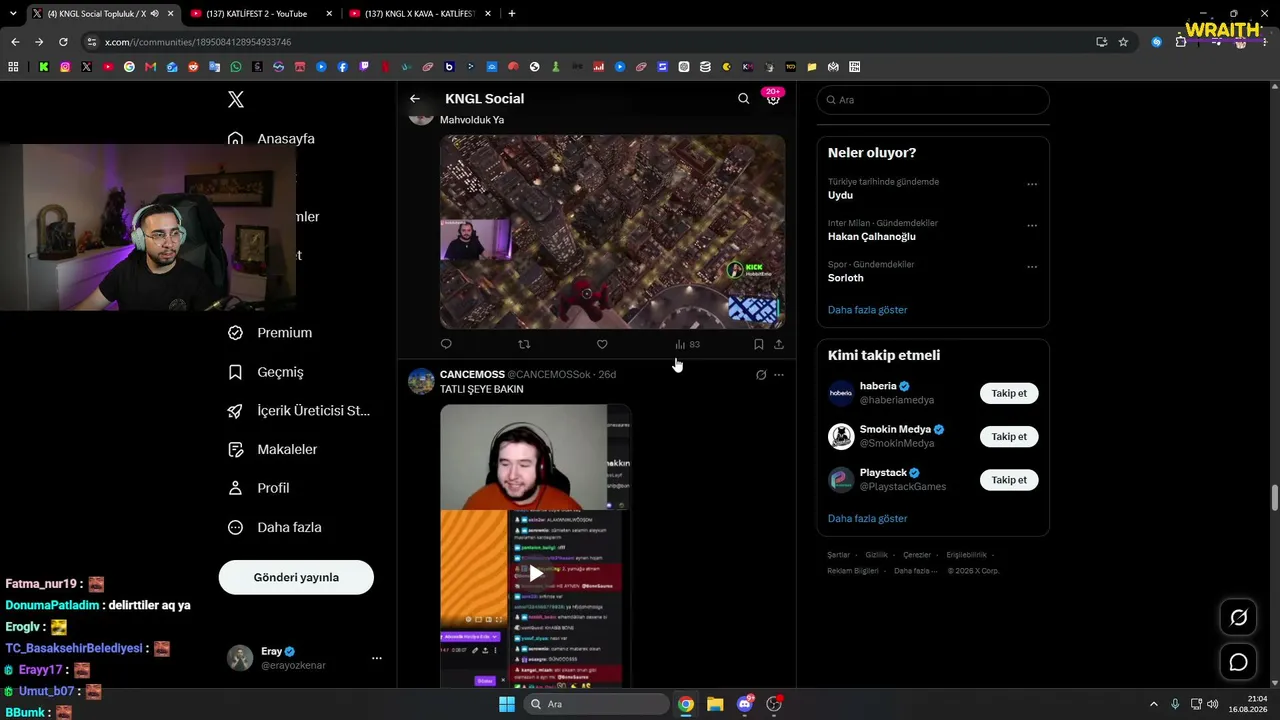
Task: Open CANCEMOSS profile avatar
Action: point(421,381)
